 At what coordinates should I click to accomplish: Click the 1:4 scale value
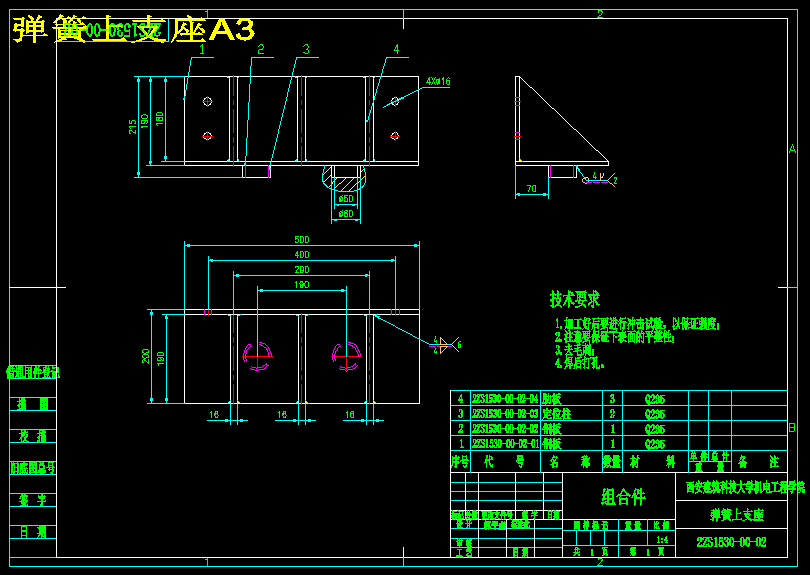pyautogui.click(x=662, y=540)
